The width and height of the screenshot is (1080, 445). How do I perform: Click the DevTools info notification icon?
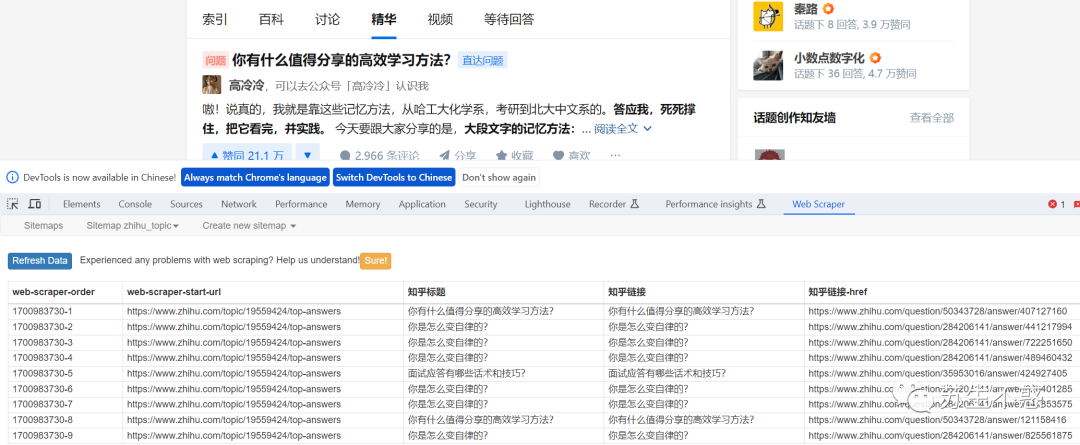12,177
